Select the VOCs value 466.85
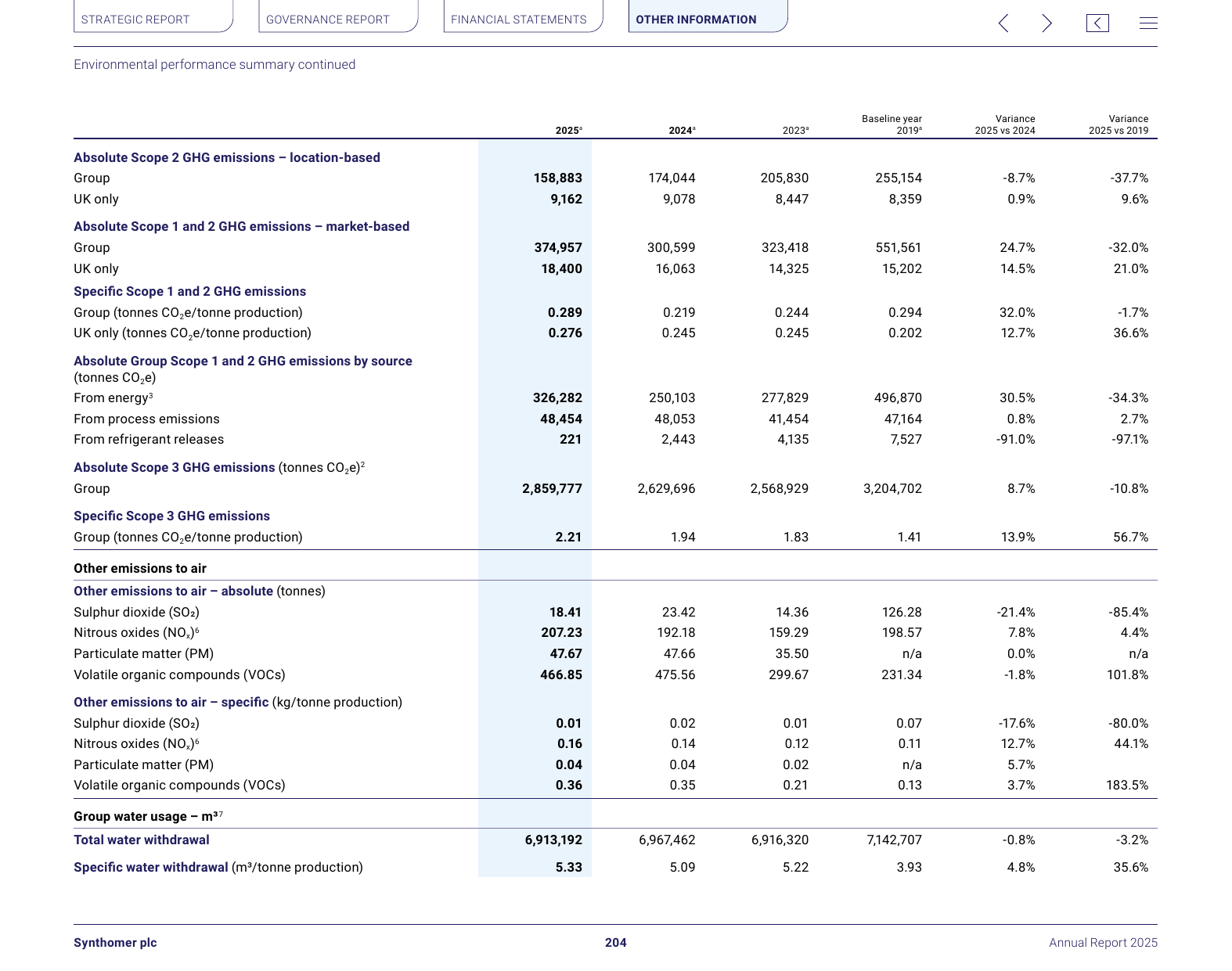1232x971 pixels. [x=561, y=675]
